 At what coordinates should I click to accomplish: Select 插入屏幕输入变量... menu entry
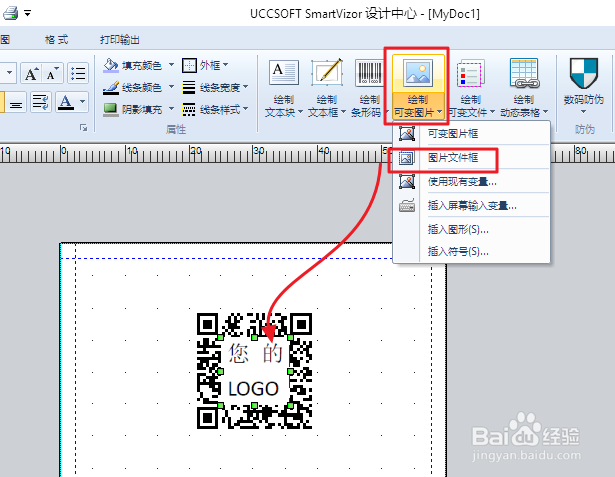471,206
